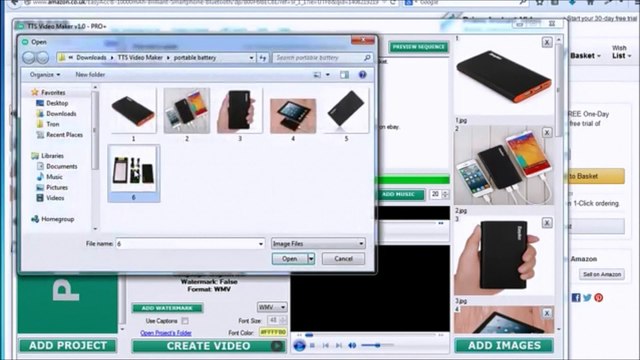Screen dimensions: 640x360
Task: Skip to previous with the previous-track button
Action: (x=326, y=346)
